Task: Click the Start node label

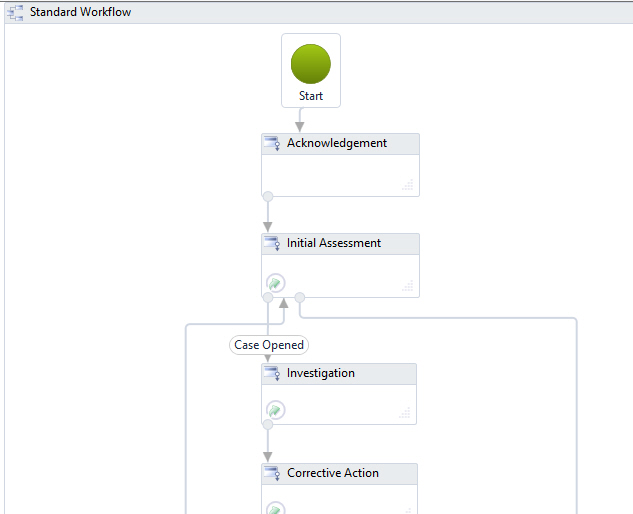Action: [311, 96]
